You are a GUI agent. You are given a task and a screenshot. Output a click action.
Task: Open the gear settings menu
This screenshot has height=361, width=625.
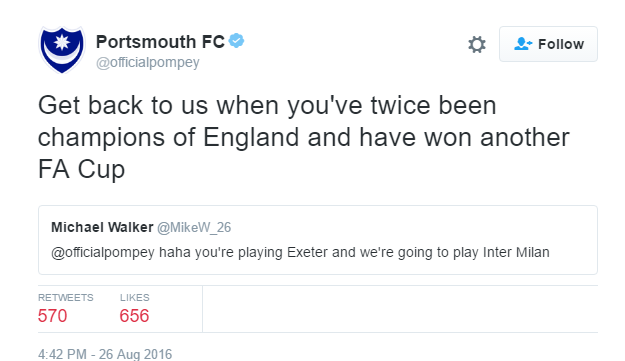[x=477, y=44]
